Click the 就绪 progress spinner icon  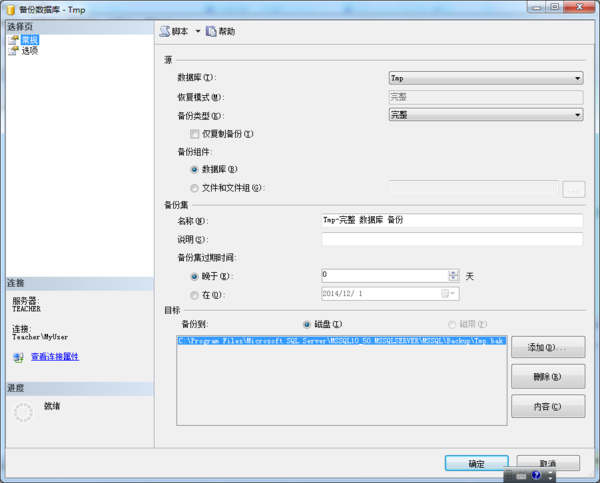(23, 412)
